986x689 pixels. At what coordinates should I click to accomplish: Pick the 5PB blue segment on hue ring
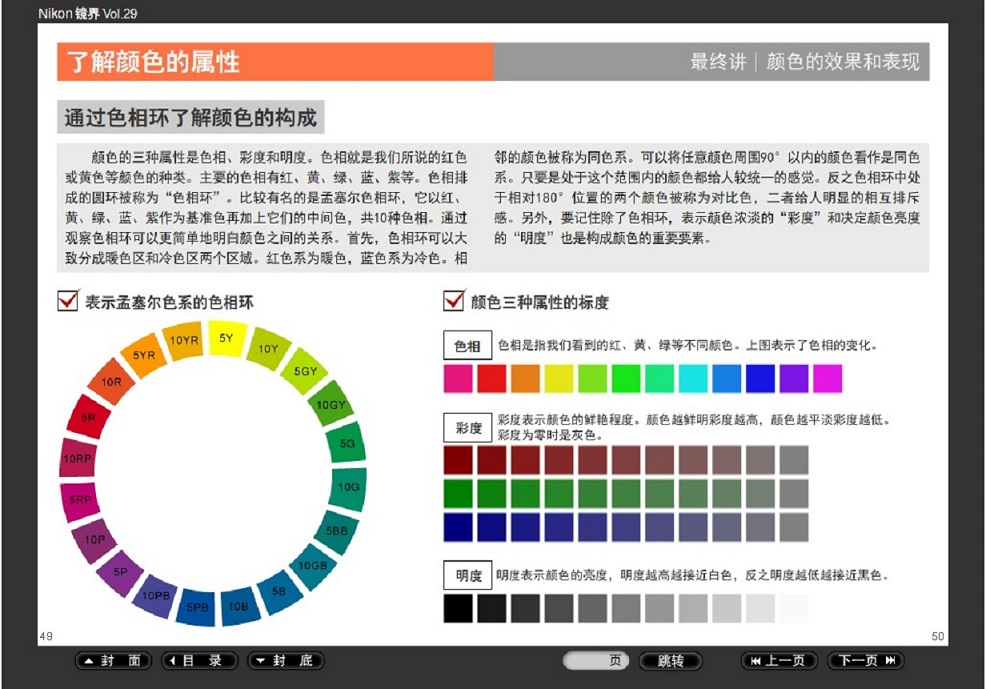point(197,606)
